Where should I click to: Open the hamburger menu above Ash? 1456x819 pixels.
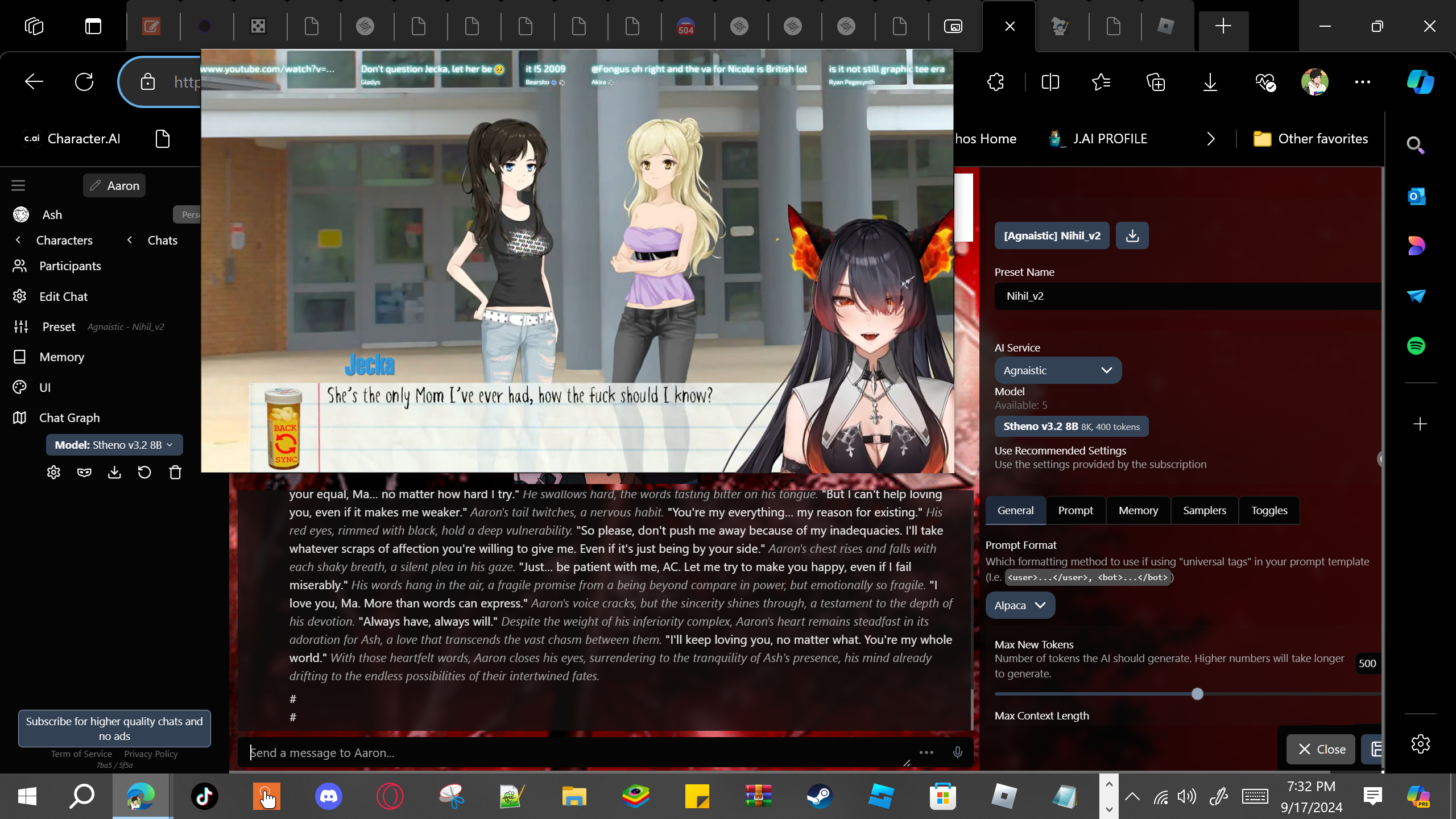pyautogui.click(x=18, y=185)
